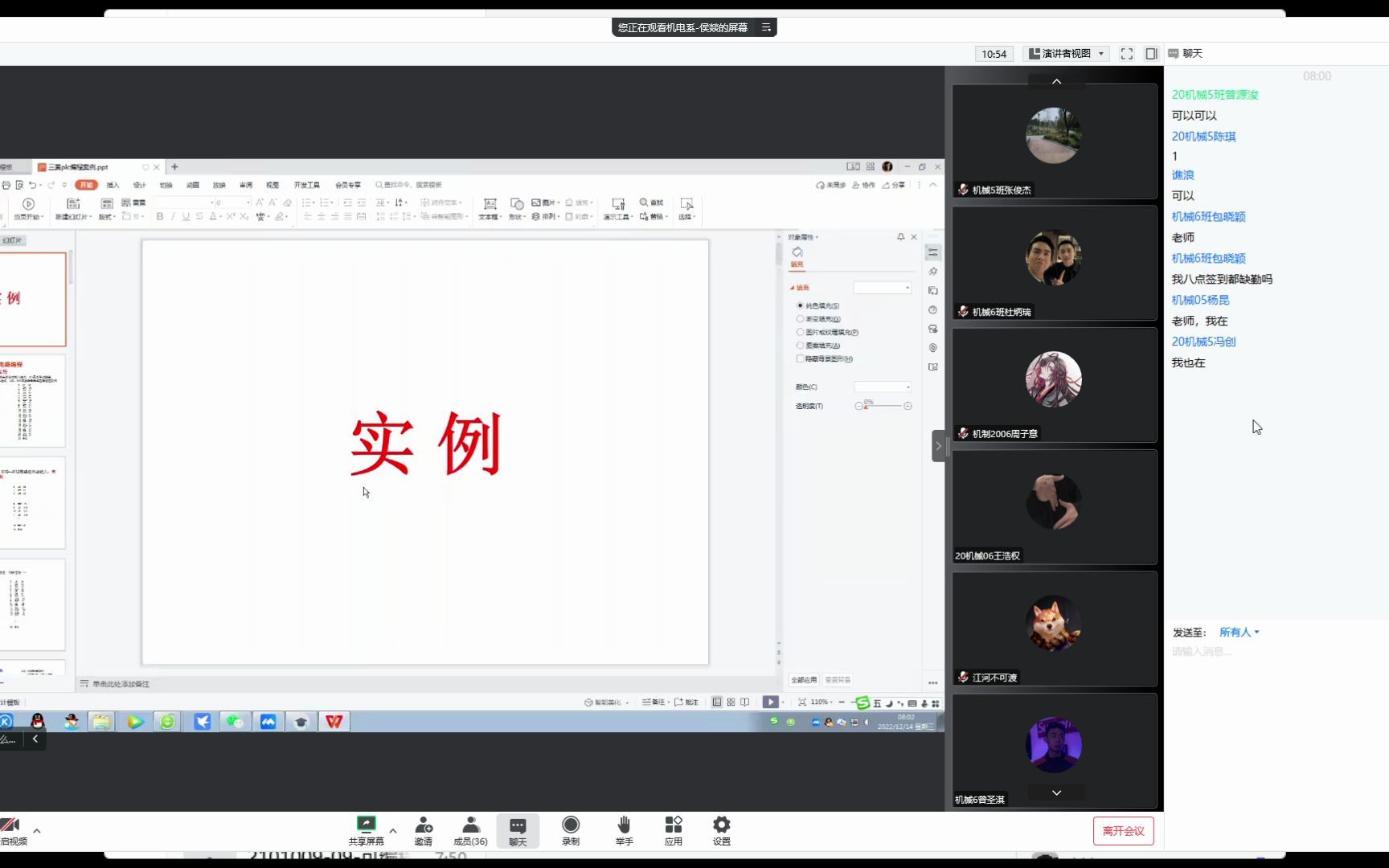Click the find icon in WPS ribbon
This screenshot has height=868, width=1389.
click(651, 203)
